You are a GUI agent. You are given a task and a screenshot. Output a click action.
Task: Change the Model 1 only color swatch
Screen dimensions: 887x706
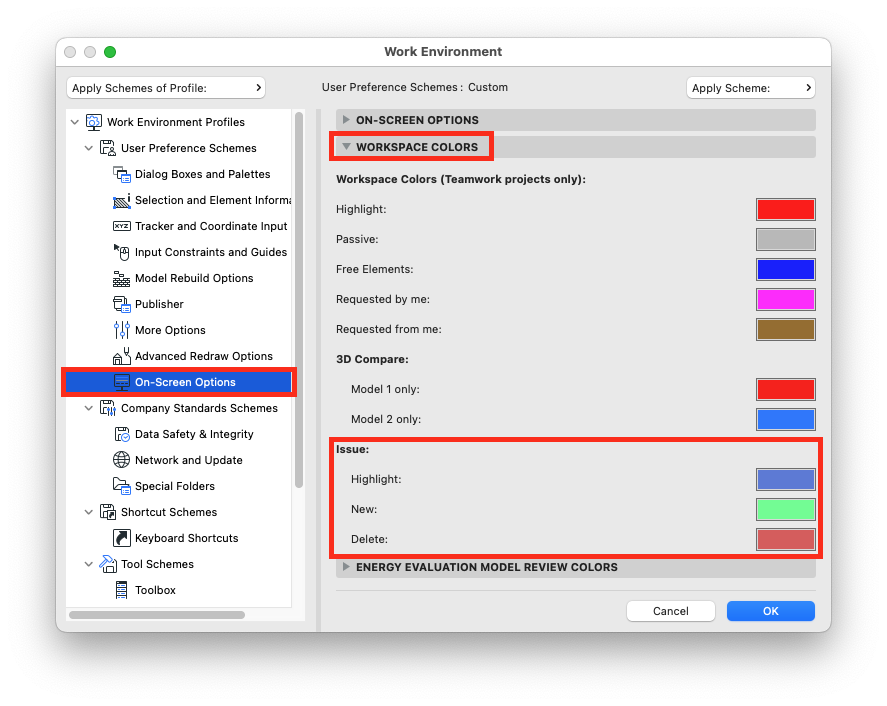pos(786,389)
